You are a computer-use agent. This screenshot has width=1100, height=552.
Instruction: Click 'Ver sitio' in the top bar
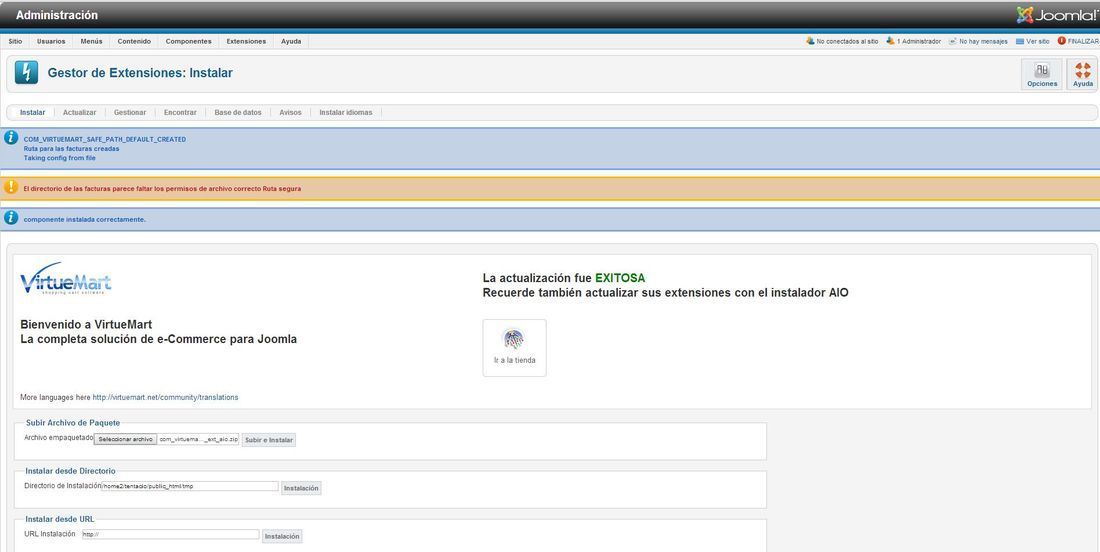pos(1033,41)
